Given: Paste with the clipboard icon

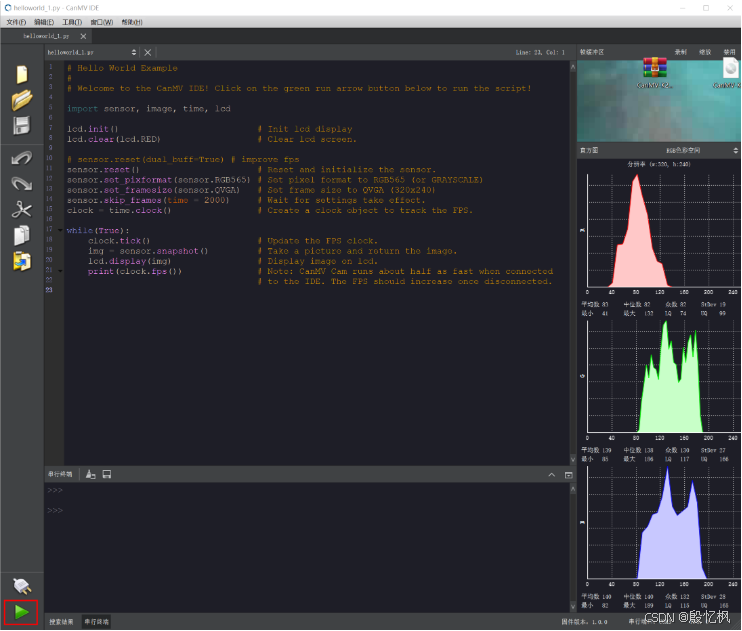Looking at the screenshot, I should [22, 261].
